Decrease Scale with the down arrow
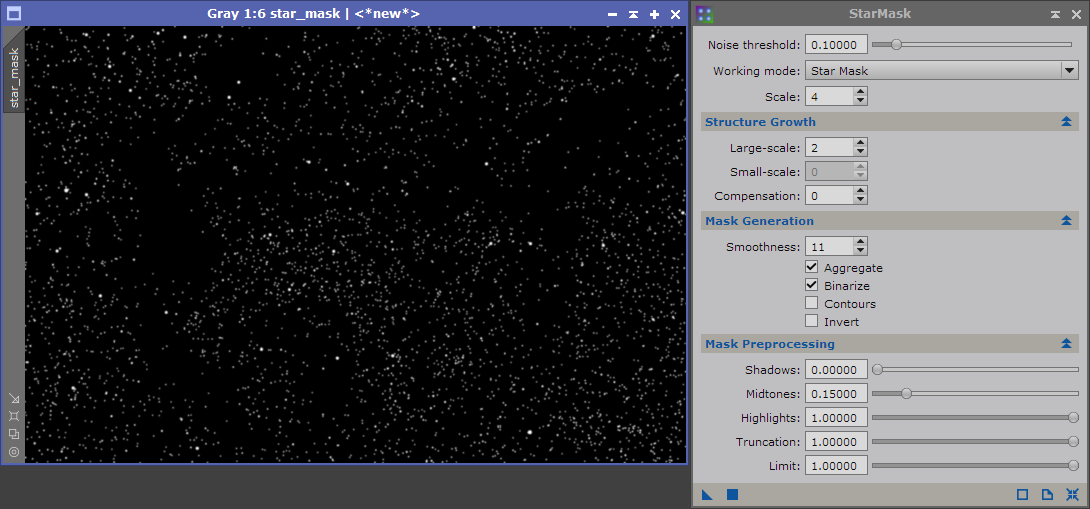The height and width of the screenshot is (509, 1090). pyautogui.click(x=861, y=100)
